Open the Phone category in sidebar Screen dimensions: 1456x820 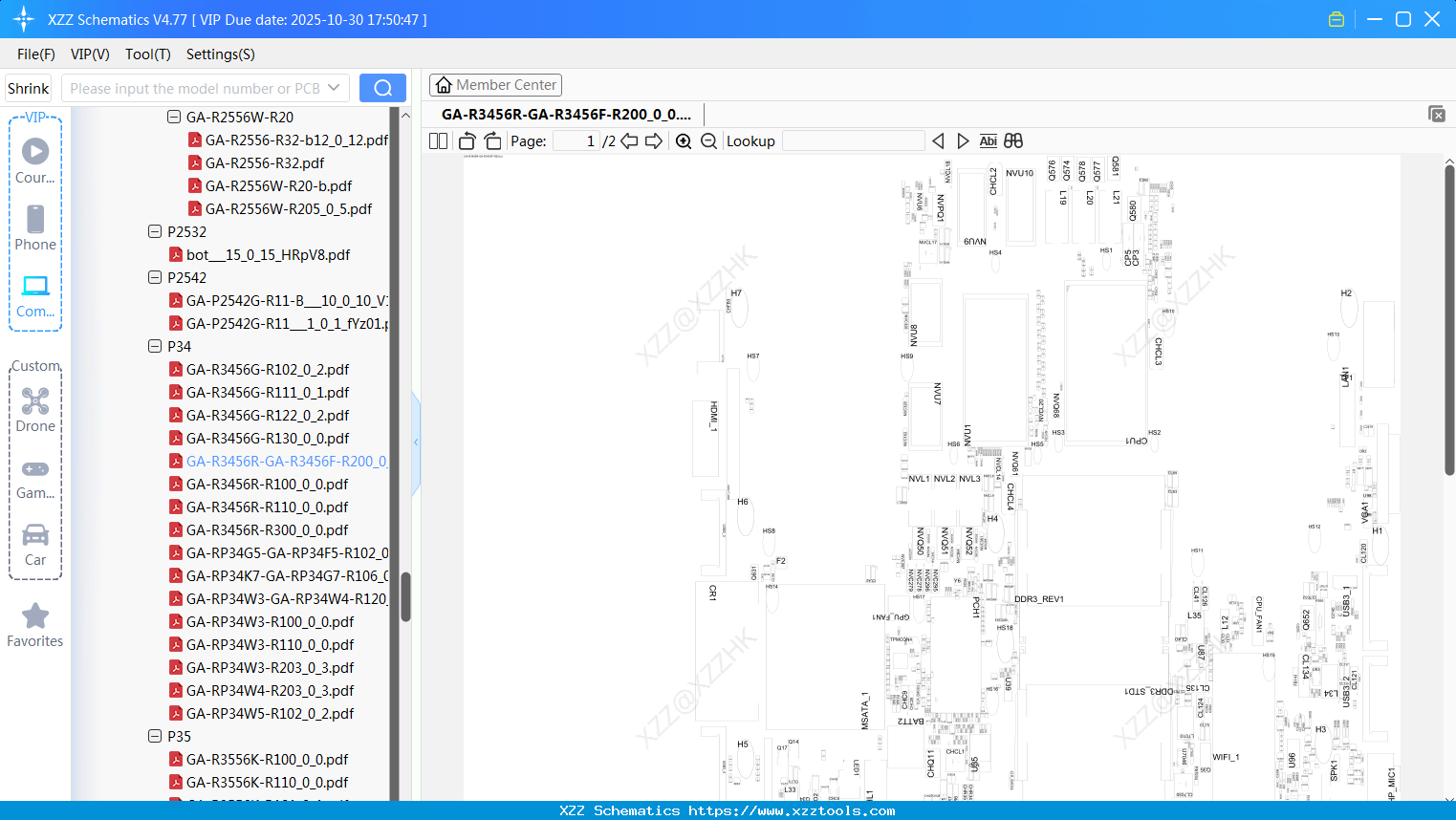pyautogui.click(x=35, y=227)
